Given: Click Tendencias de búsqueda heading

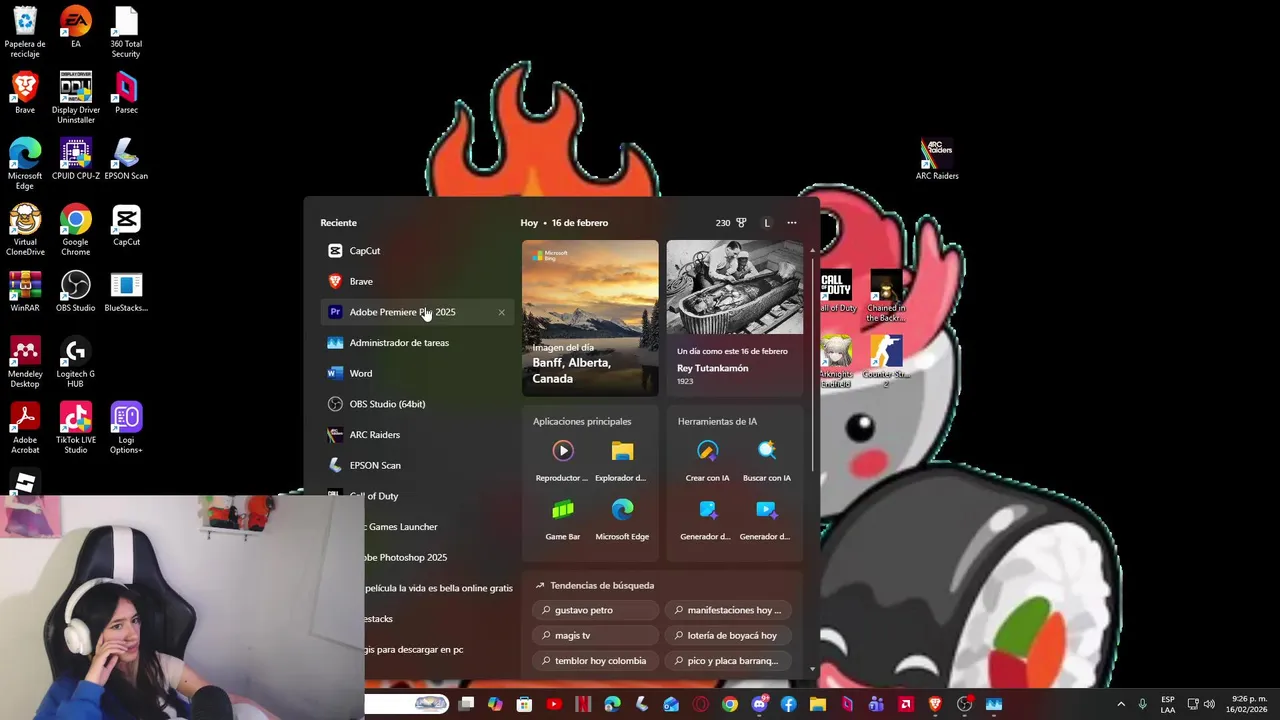Looking at the screenshot, I should click(602, 585).
